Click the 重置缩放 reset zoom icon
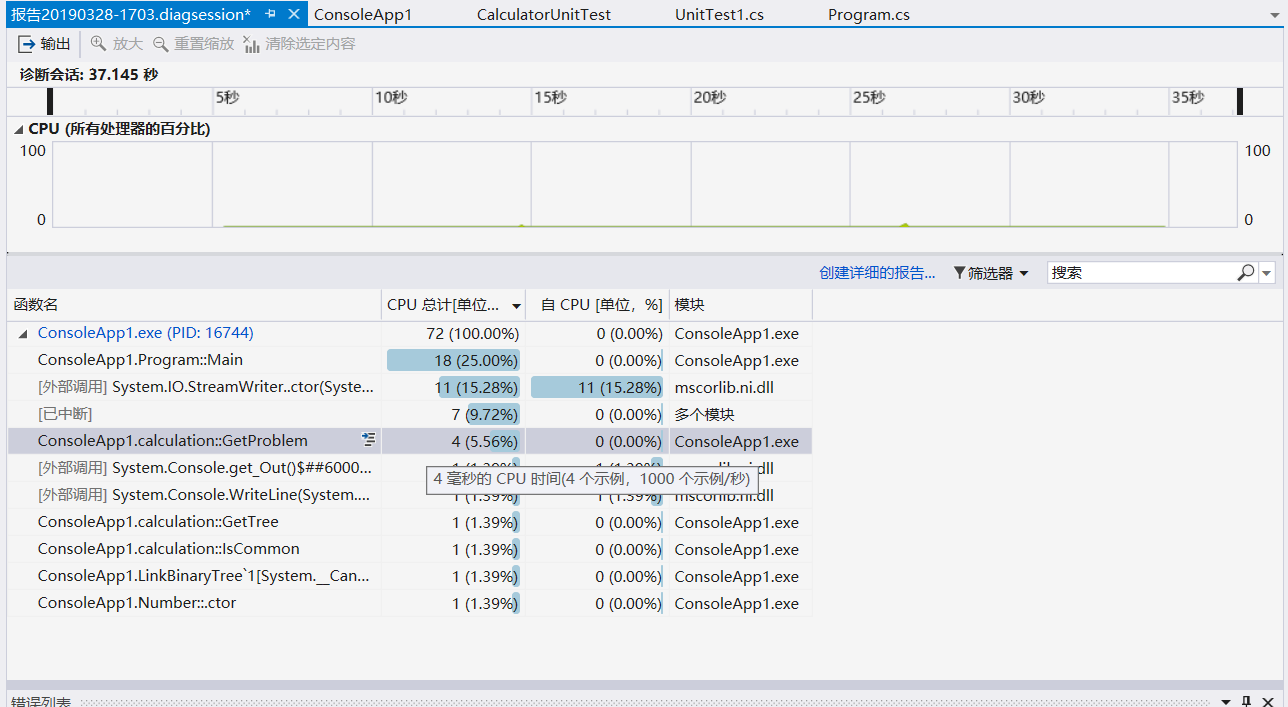Screen dimensions: 1288x707 pos(160,44)
